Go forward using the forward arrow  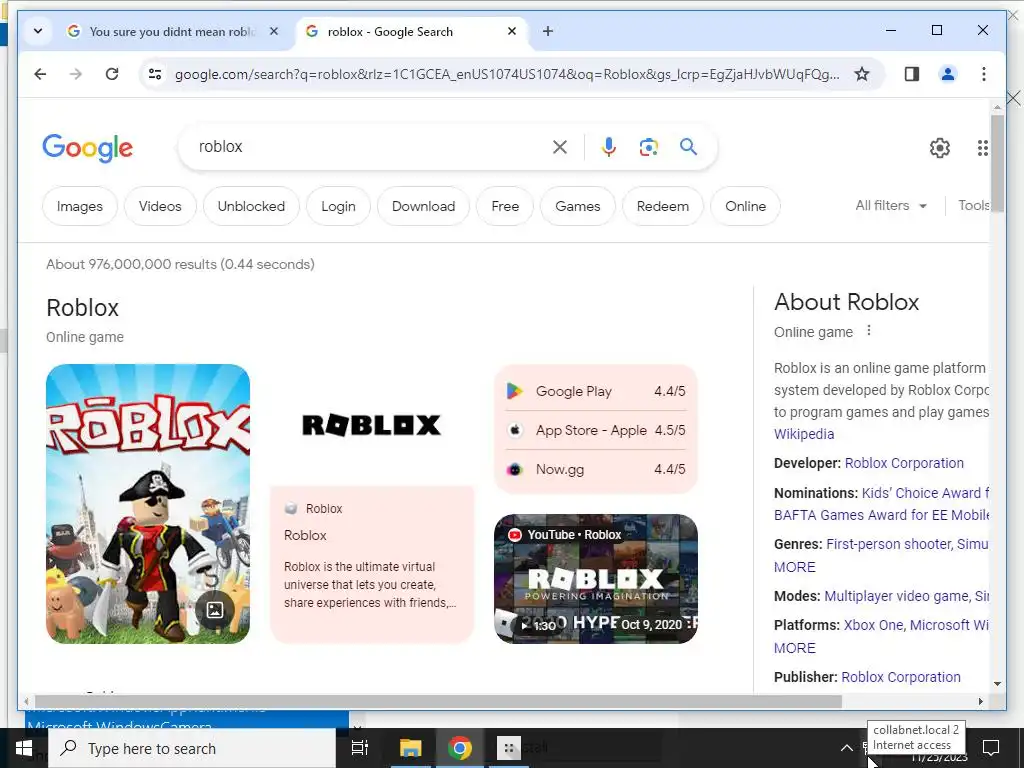click(x=76, y=74)
